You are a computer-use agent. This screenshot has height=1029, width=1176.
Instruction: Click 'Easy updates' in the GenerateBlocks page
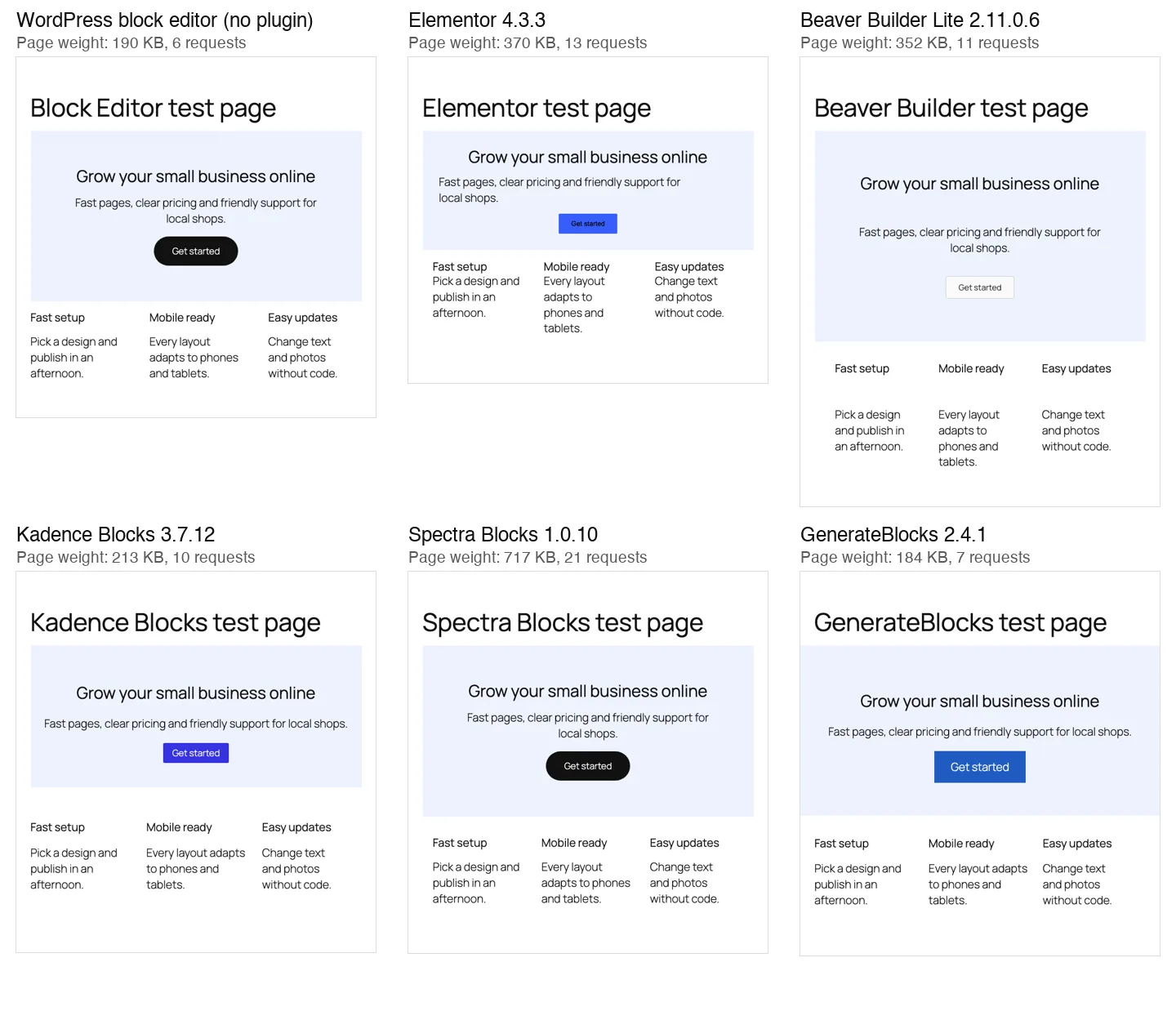click(x=1077, y=844)
